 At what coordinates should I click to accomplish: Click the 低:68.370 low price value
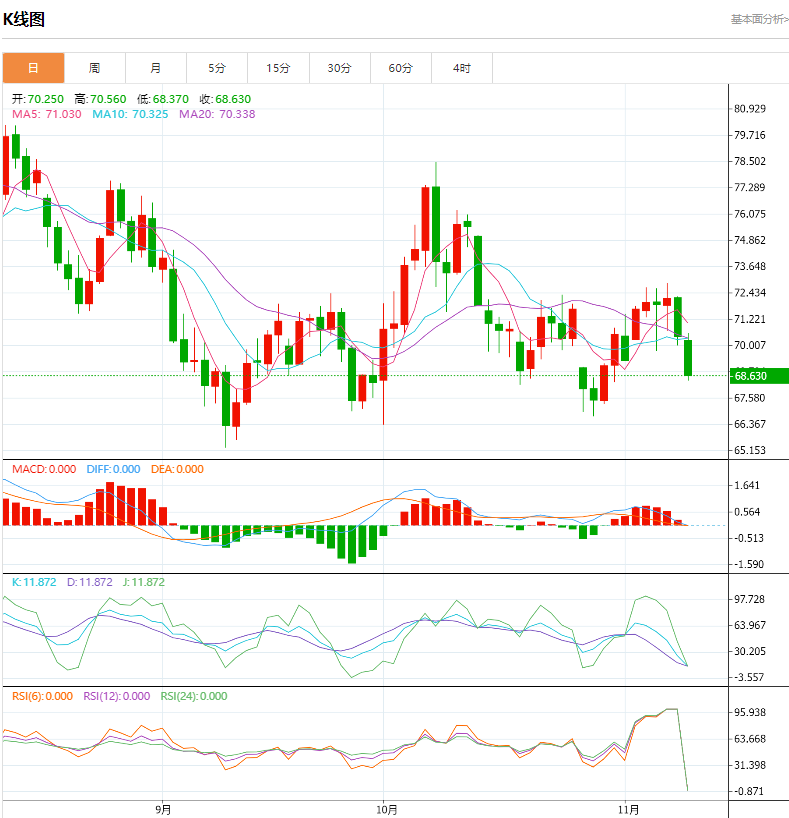(x=163, y=99)
